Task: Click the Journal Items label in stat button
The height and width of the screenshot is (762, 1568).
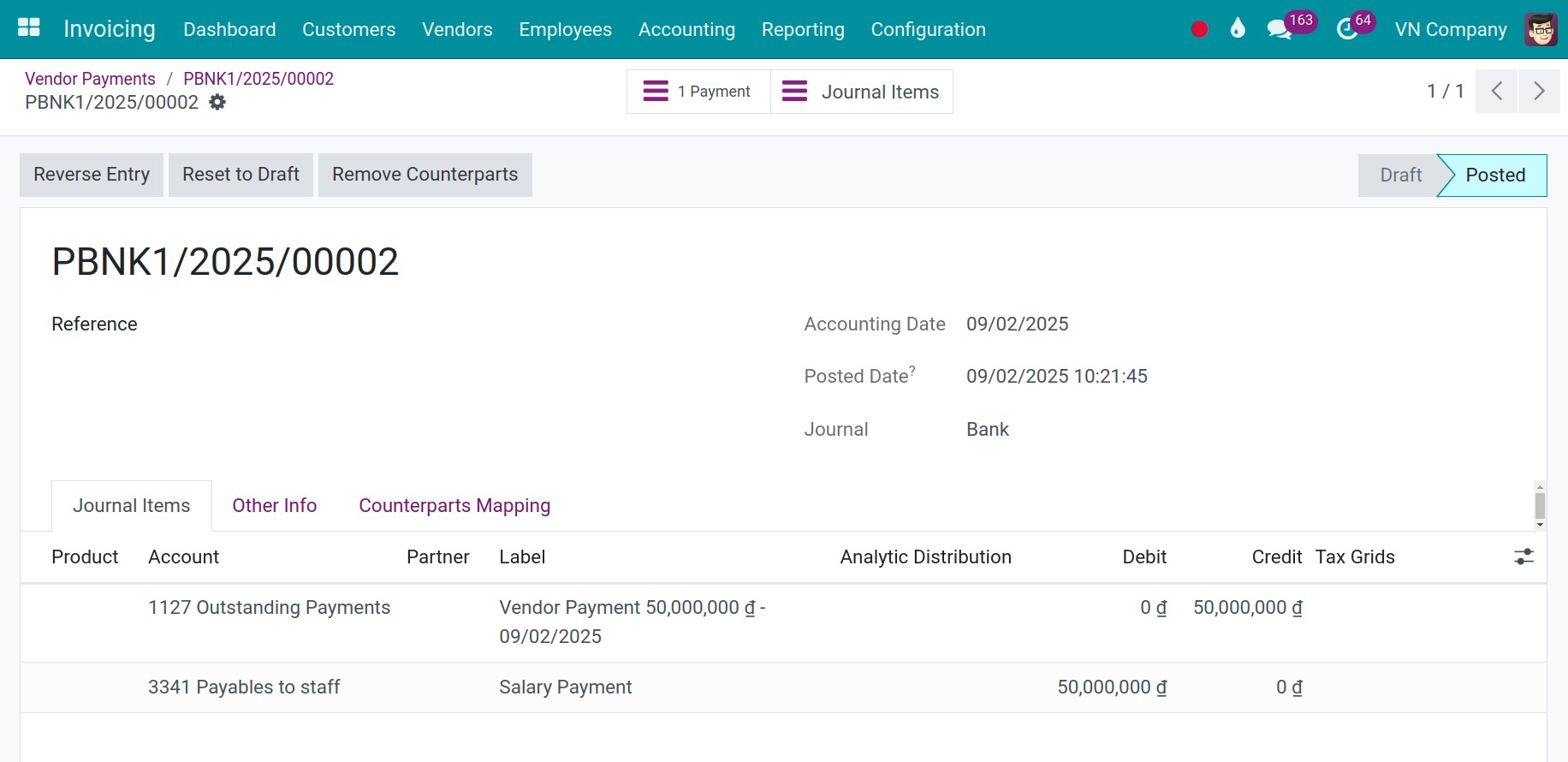Action: tap(880, 92)
